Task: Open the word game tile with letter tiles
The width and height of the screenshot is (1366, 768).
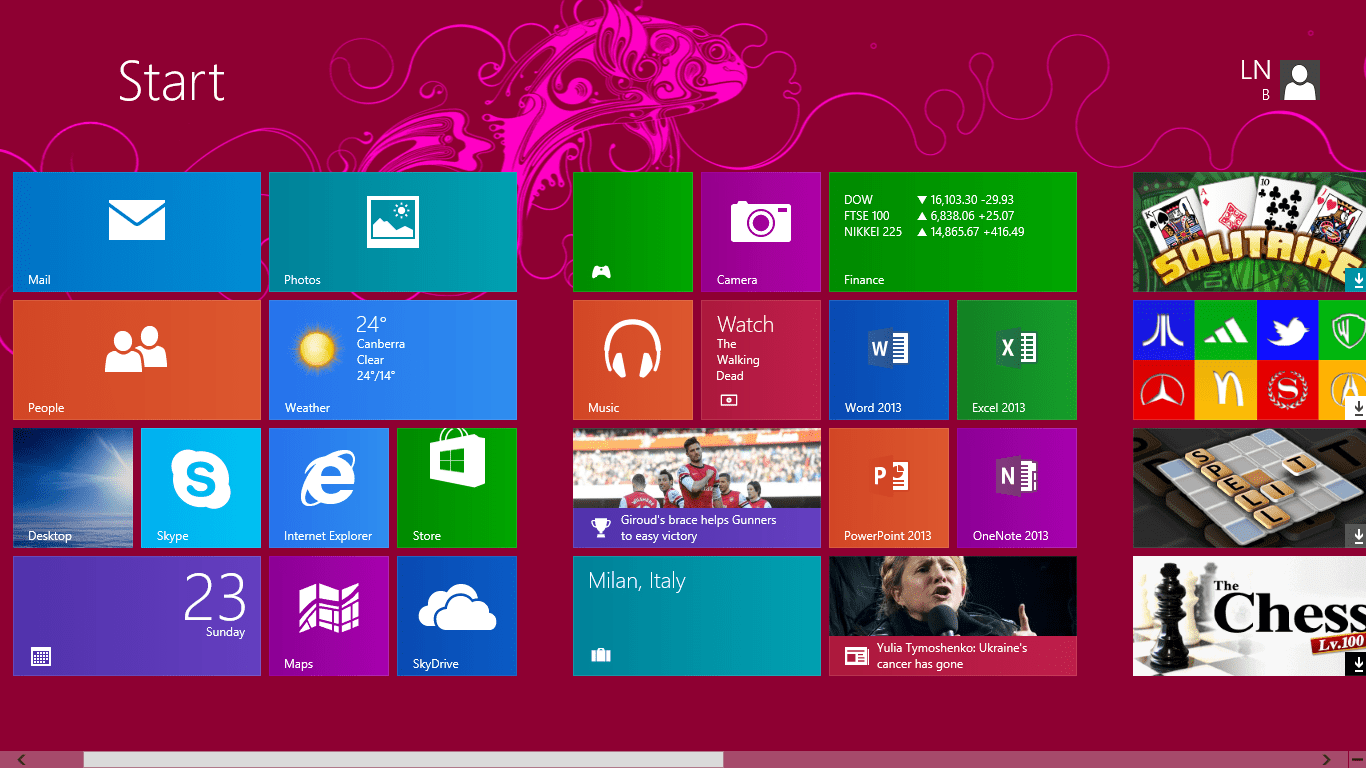Action: pos(1249,488)
